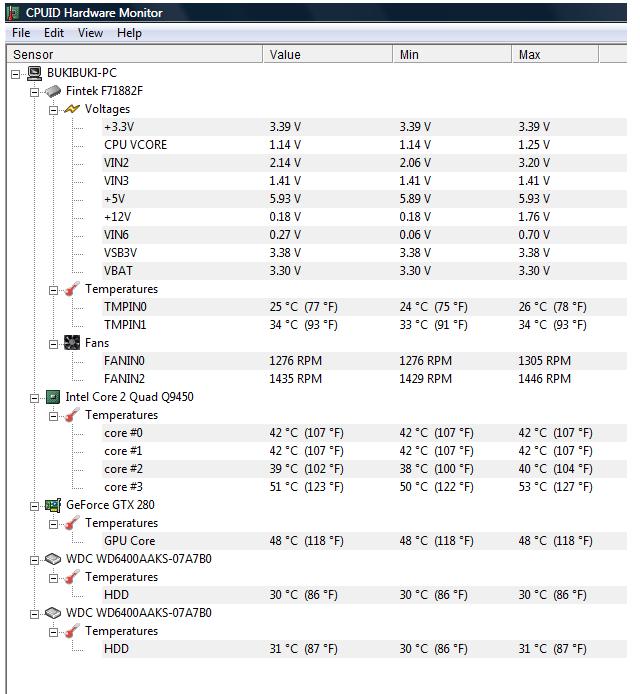Collapse the Voltages group
Image resolution: width=640 pixels, height=694 pixels.
53,110
